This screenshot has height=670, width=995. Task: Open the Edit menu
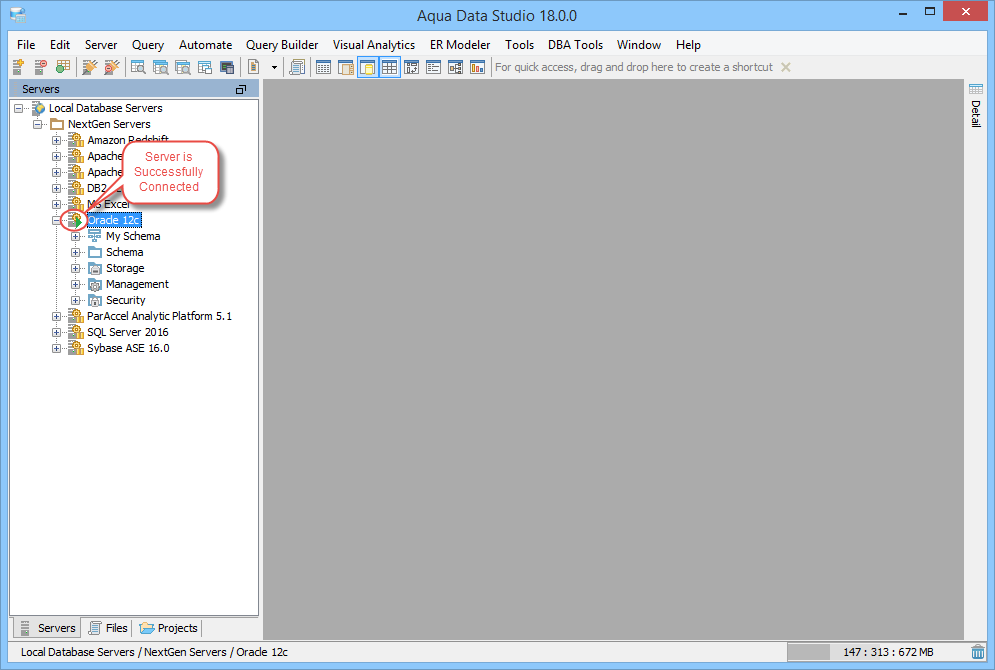[x=60, y=45]
